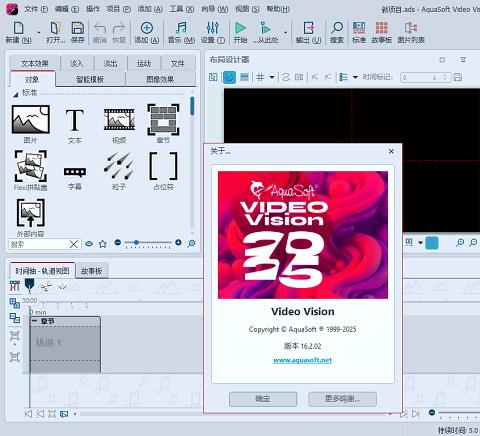Image resolution: width=480 pixels, height=436 pixels.
Task: Select the 粒子 (Particle) object icon
Action: [x=119, y=166]
